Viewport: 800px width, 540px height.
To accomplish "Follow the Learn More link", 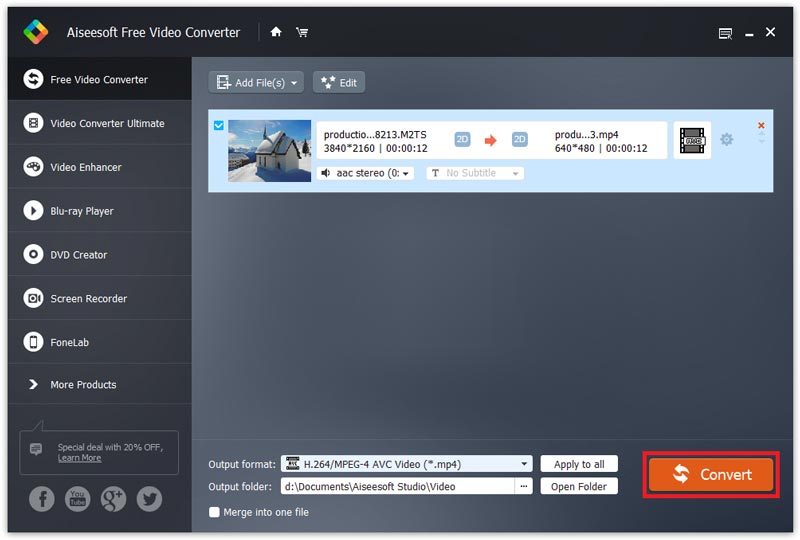I will tap(79, 458).
